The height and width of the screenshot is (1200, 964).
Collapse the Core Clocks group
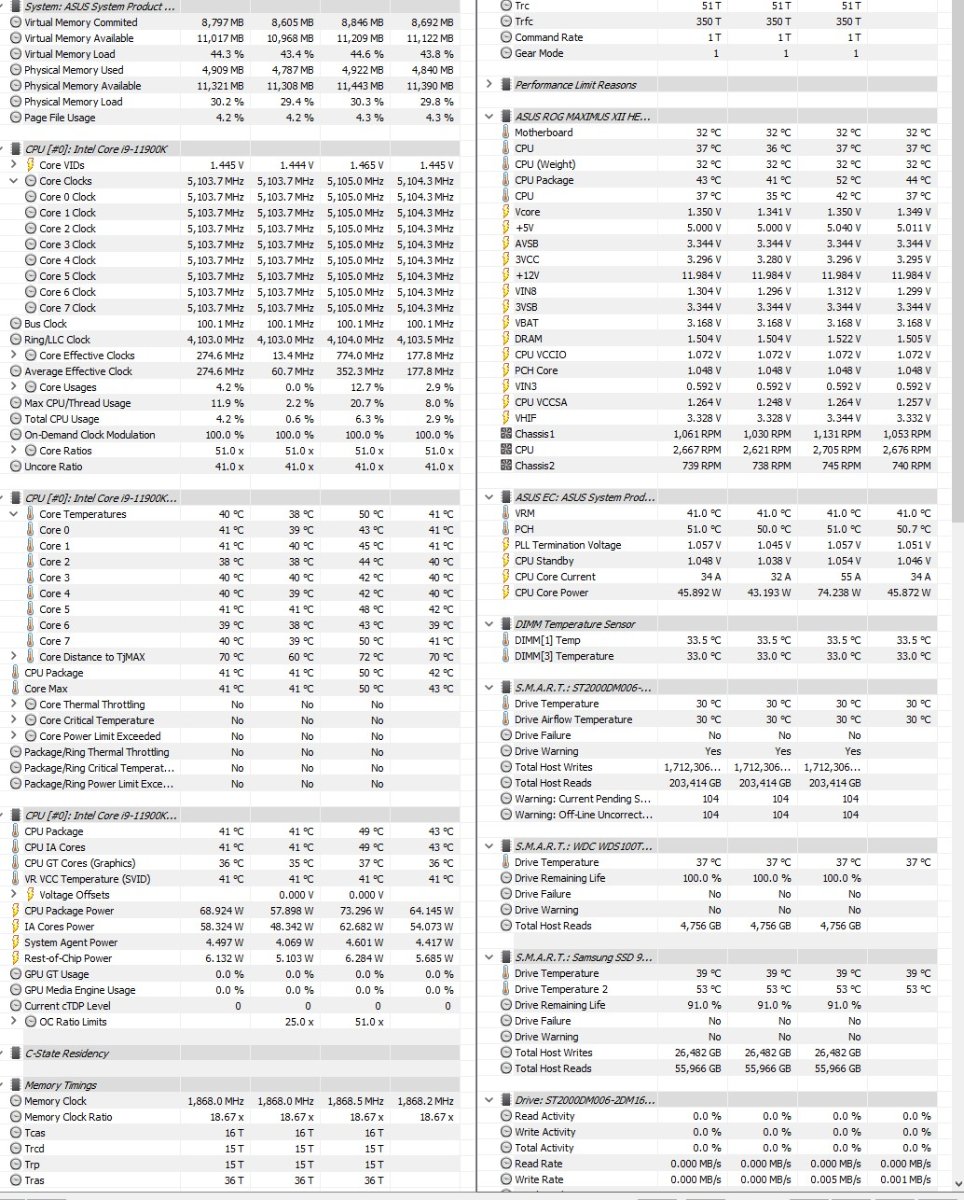click(14, 181)
